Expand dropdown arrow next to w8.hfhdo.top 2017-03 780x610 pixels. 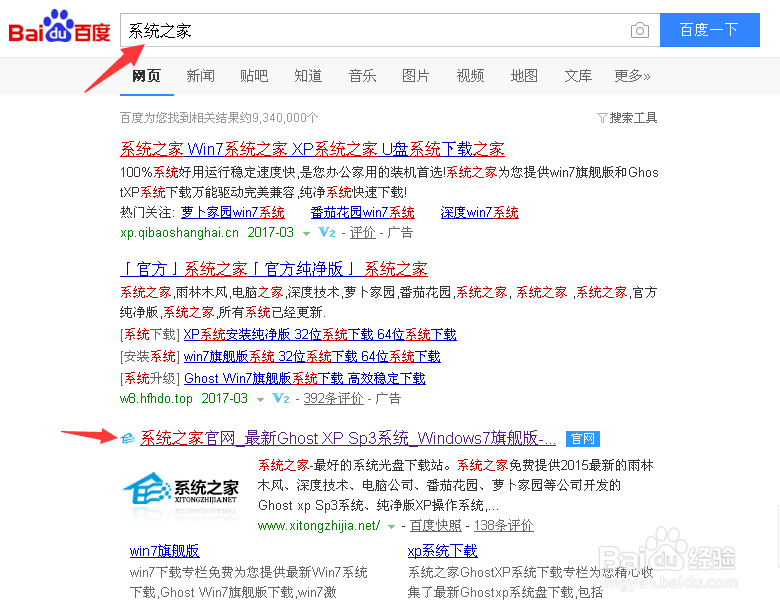click(x=260, y=400)
